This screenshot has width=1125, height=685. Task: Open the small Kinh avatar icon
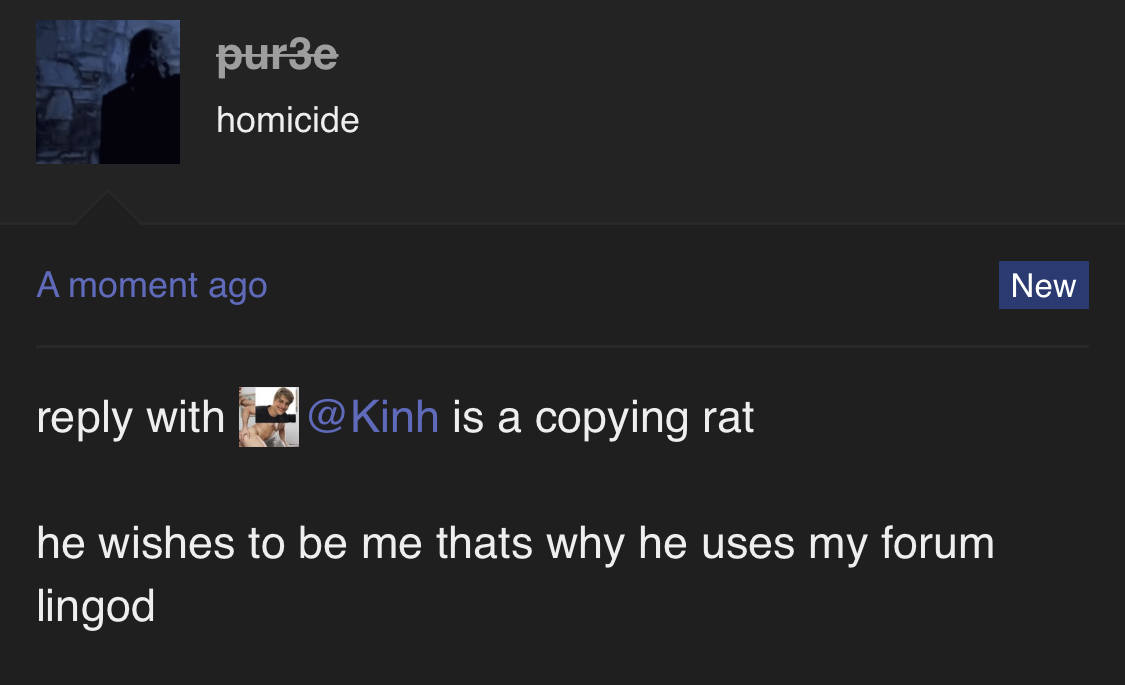click(268, 417)
